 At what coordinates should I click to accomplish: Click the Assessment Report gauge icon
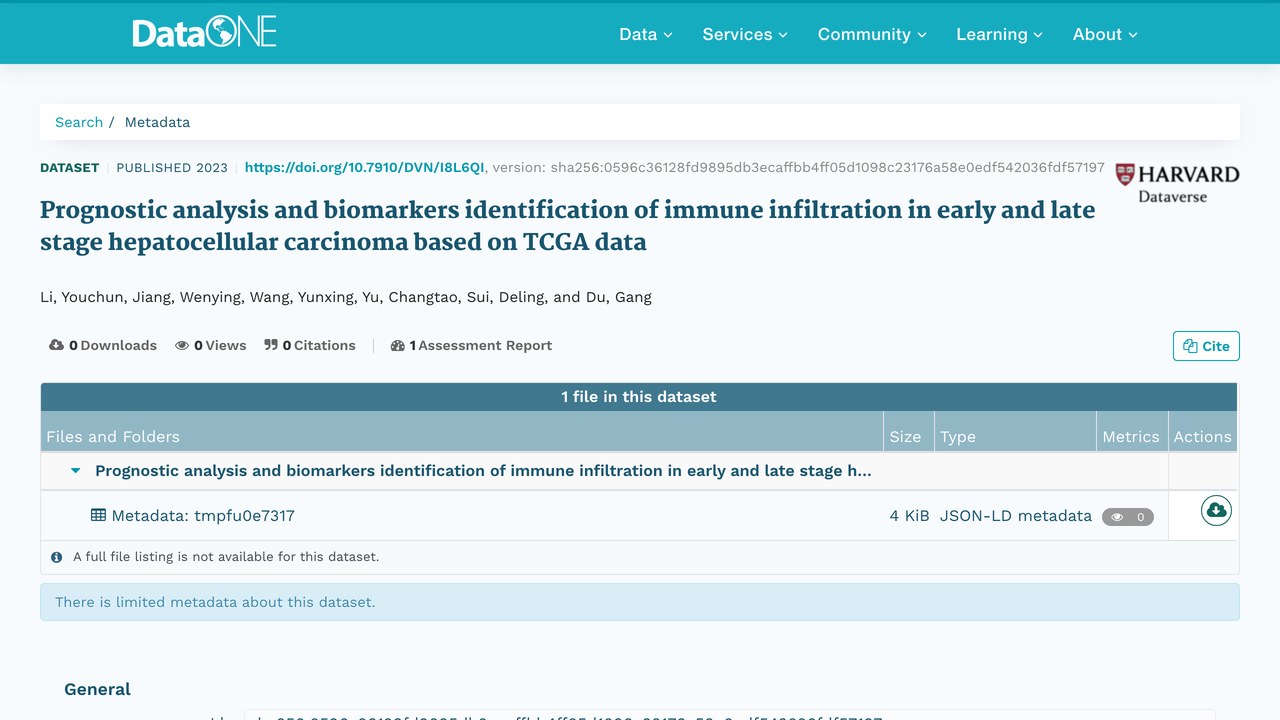398,345
